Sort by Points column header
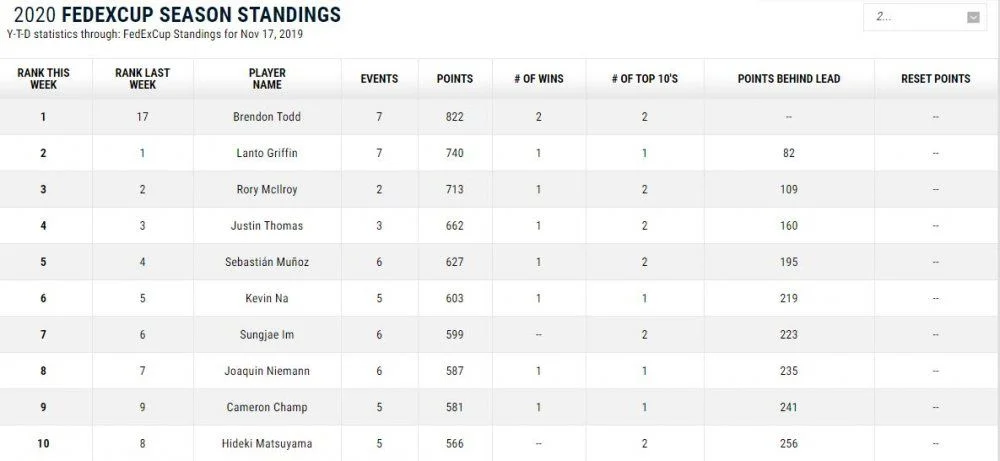The width and height of the screenshot is (1000, 461). 455,79
